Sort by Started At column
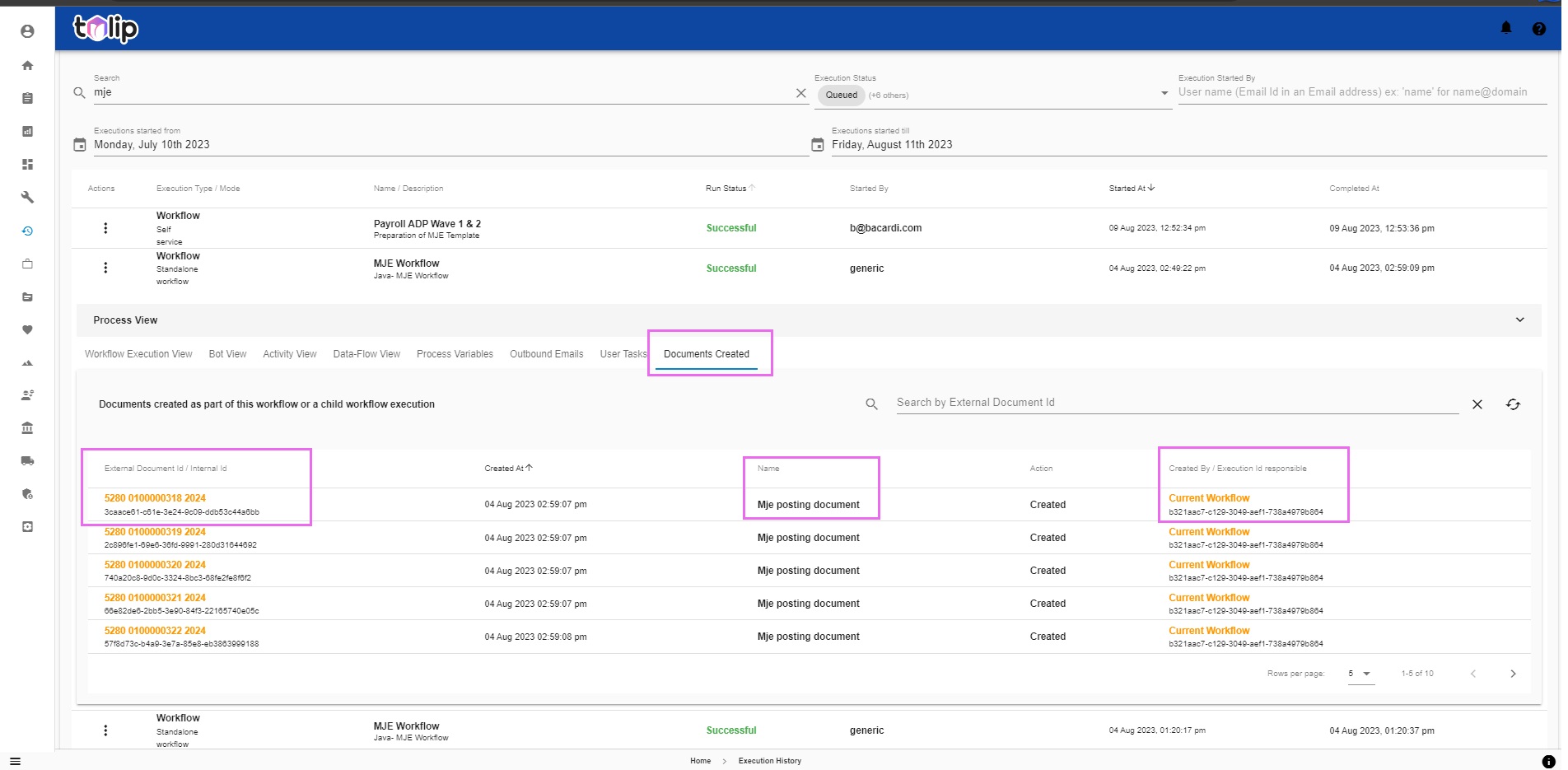This screenshot has height=770, width=1568. (1132, 189)
